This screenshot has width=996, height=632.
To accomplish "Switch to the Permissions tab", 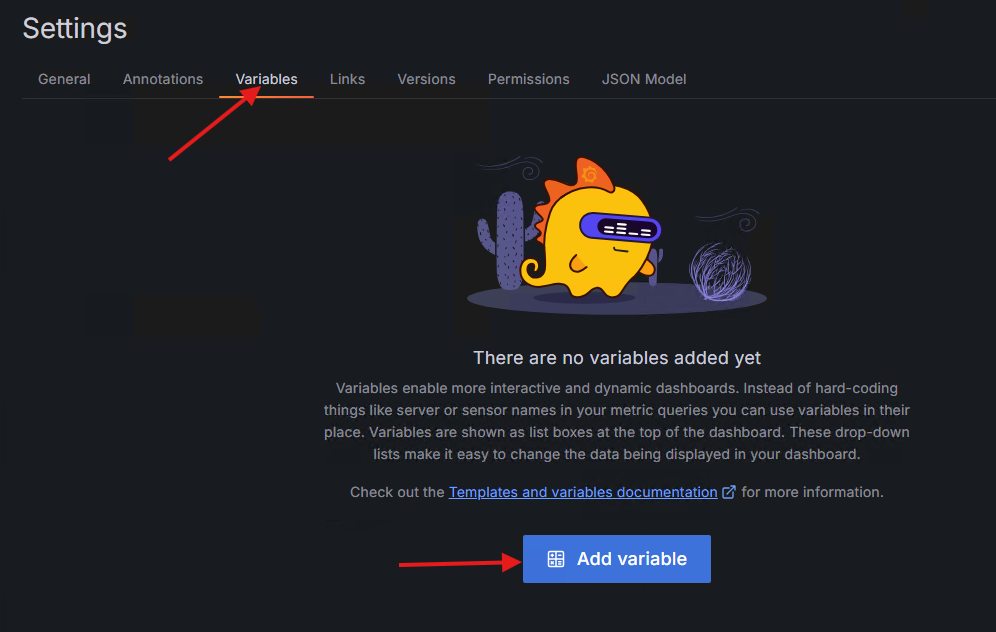I will click(528, 79).
